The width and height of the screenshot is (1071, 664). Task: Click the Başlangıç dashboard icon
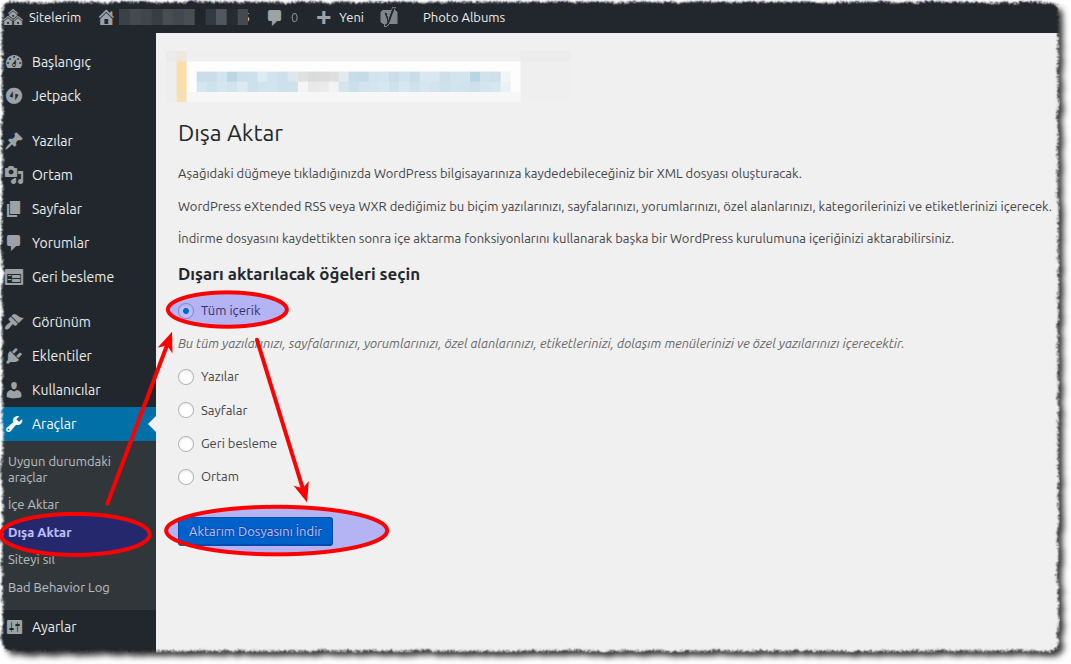pyautogui.click(x=14, y=62)
